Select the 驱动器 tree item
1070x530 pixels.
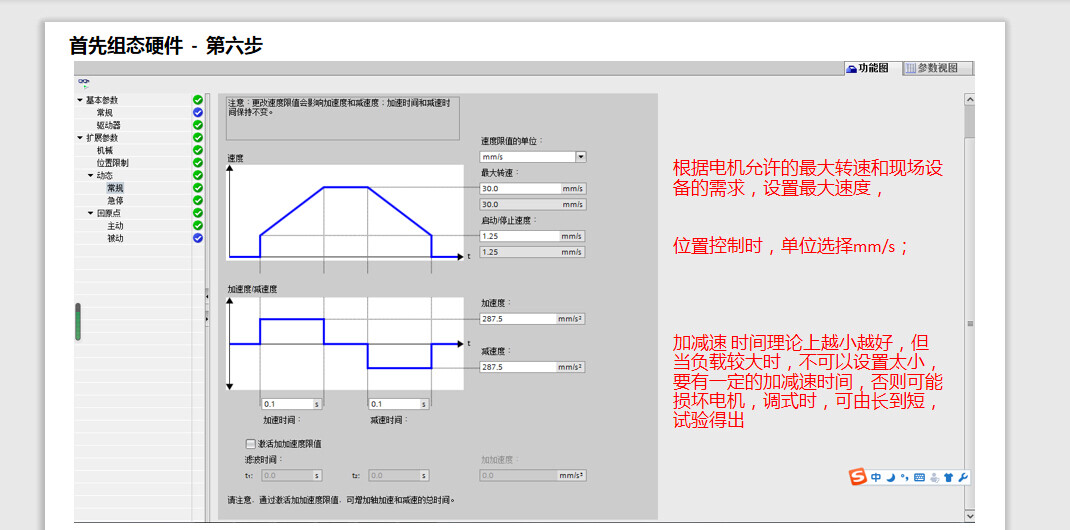click(109, 125)
